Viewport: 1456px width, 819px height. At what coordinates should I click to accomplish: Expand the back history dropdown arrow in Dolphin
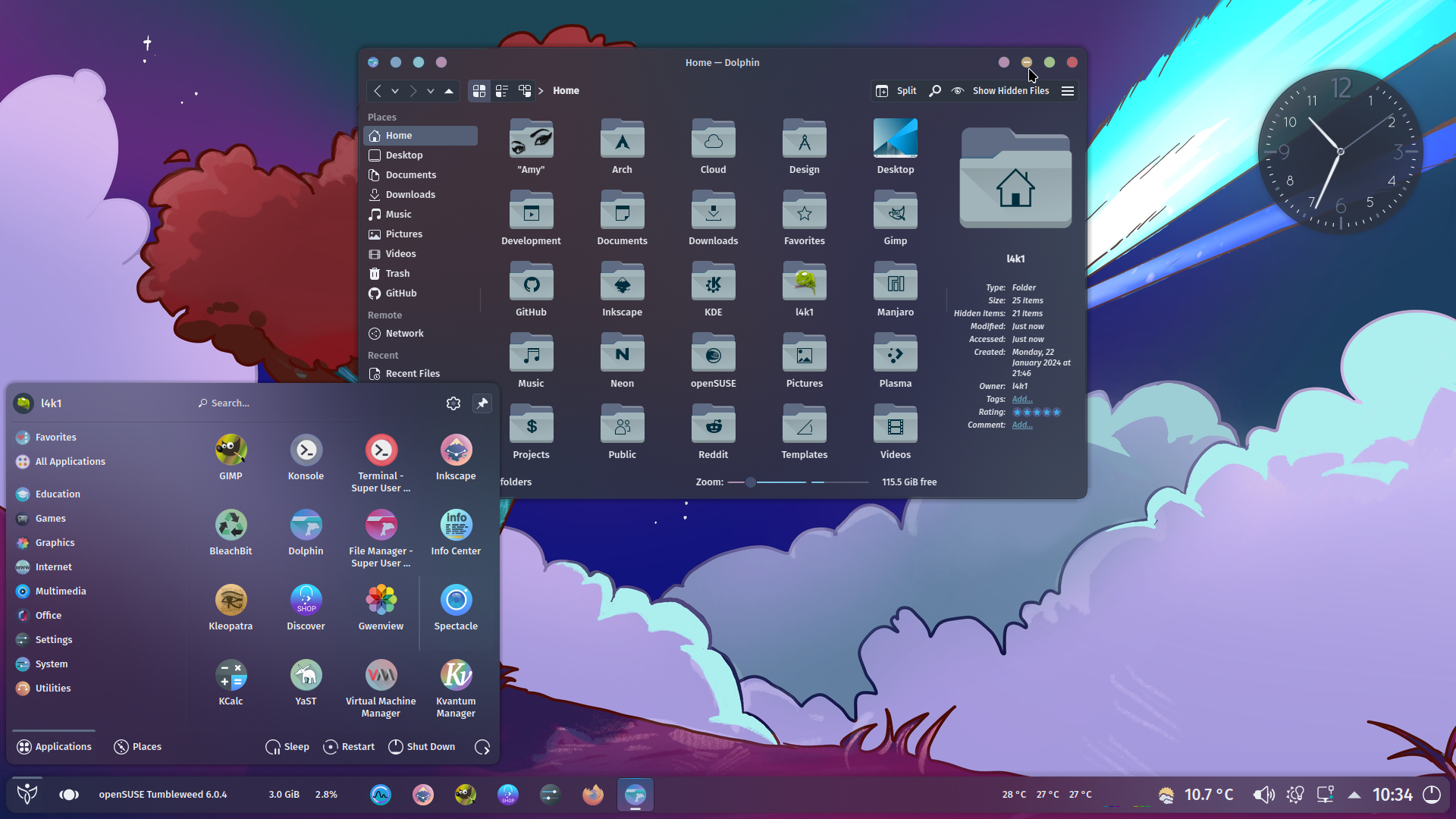[395, 91]
